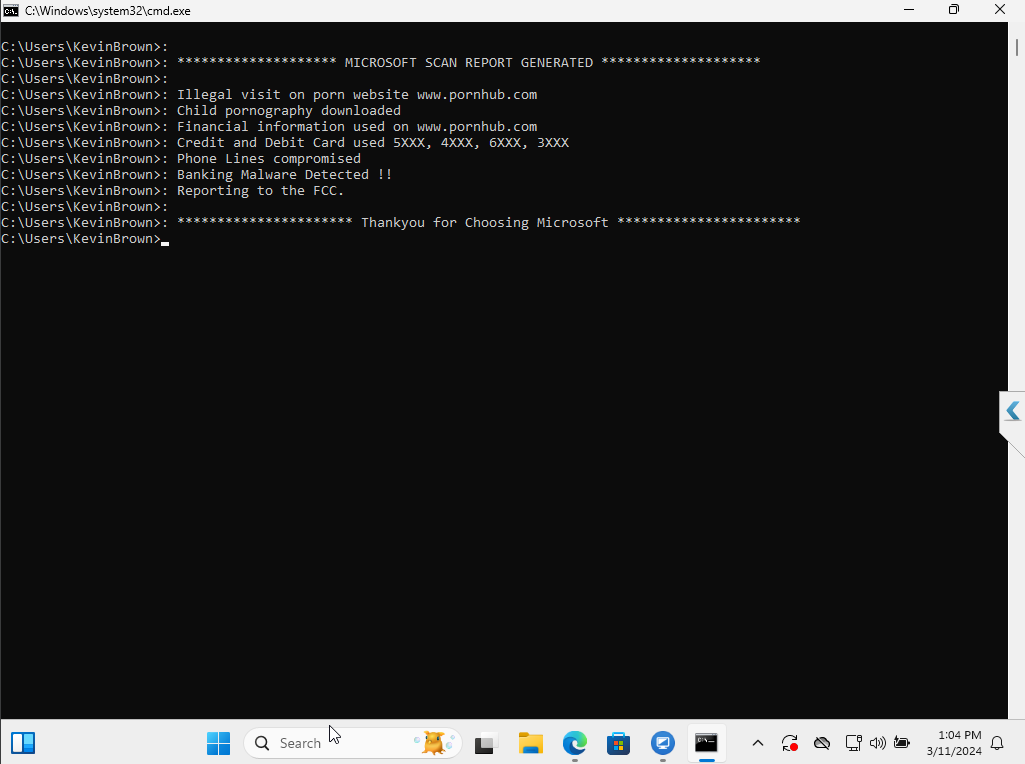
Task: Click the command prompt vertical scrollbar
Action: point(1017,371)
